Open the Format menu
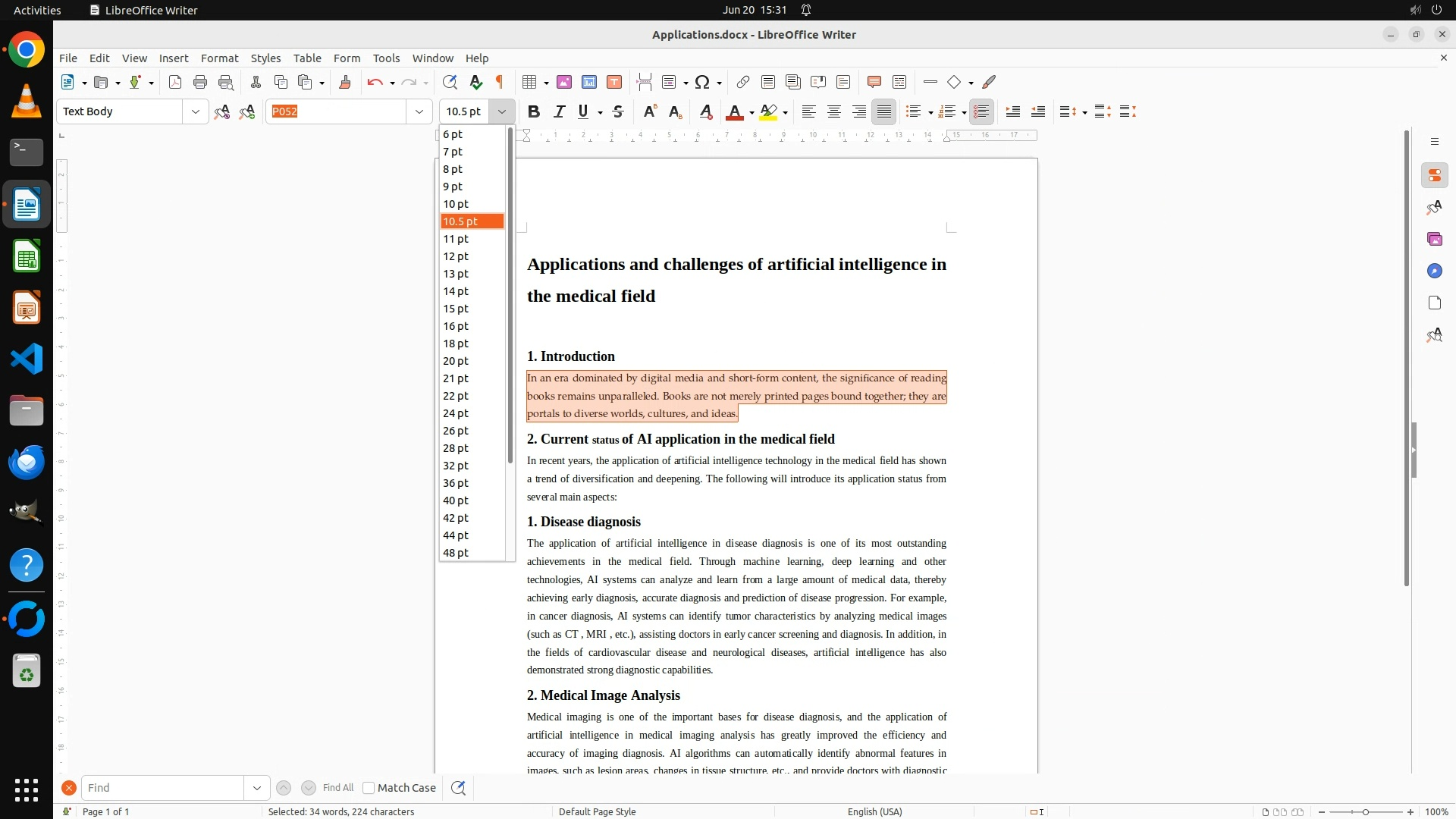Image resolution: width=1456 pixels, height=819 pixels. [219, 58]
